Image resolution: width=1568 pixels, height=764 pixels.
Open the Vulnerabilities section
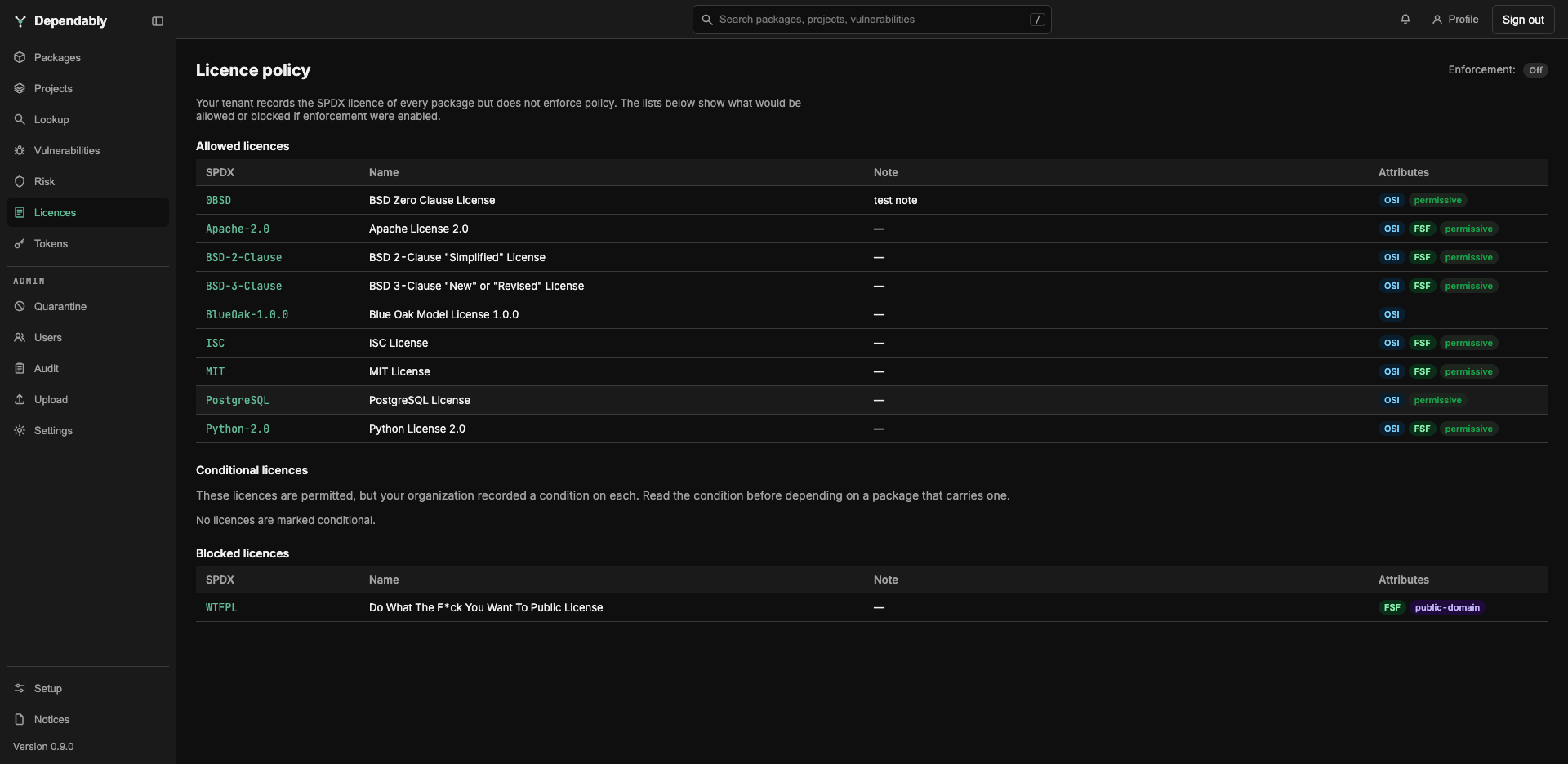(x=87, y=150)
